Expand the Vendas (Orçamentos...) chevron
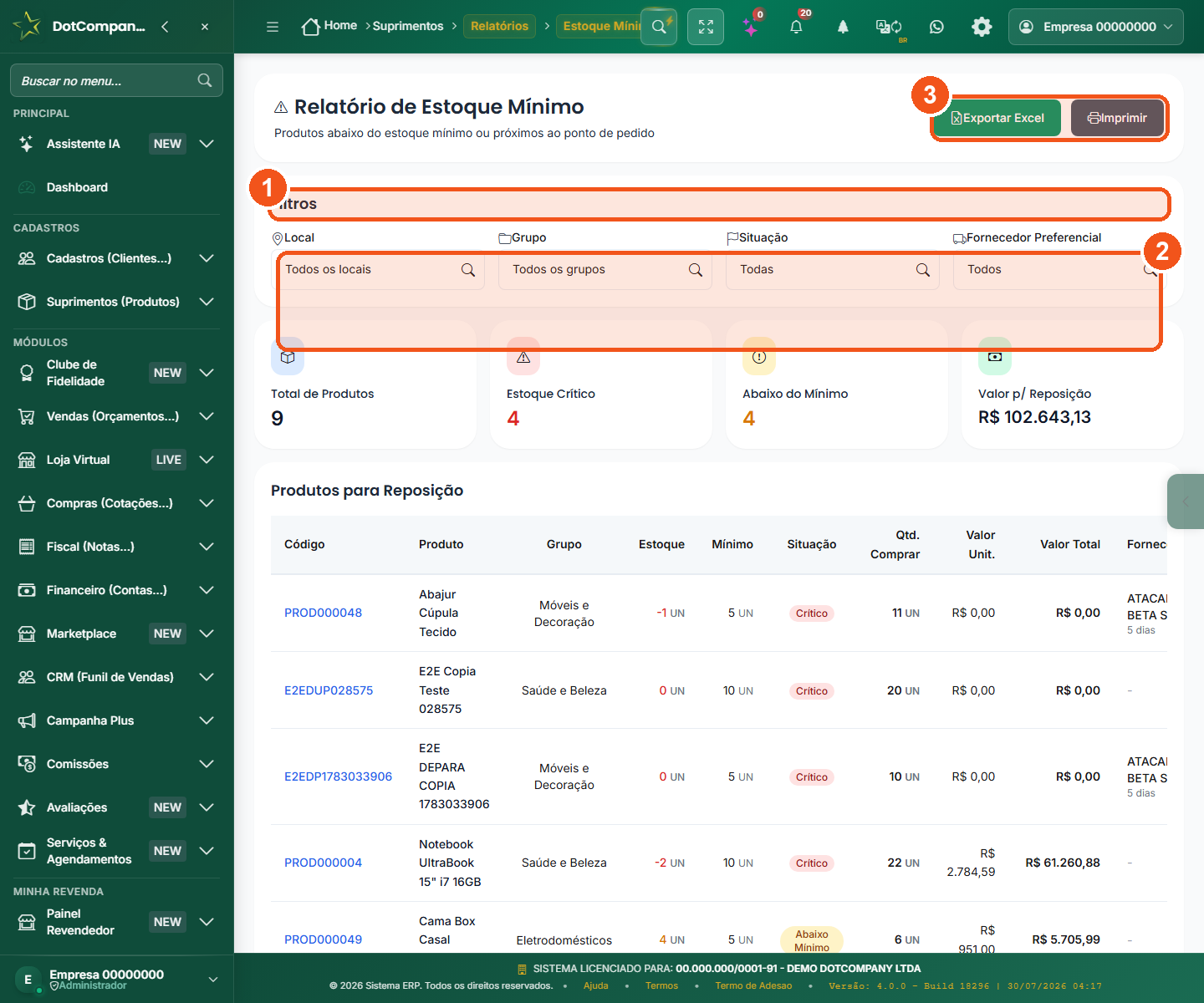 click(x=207, y=416)
